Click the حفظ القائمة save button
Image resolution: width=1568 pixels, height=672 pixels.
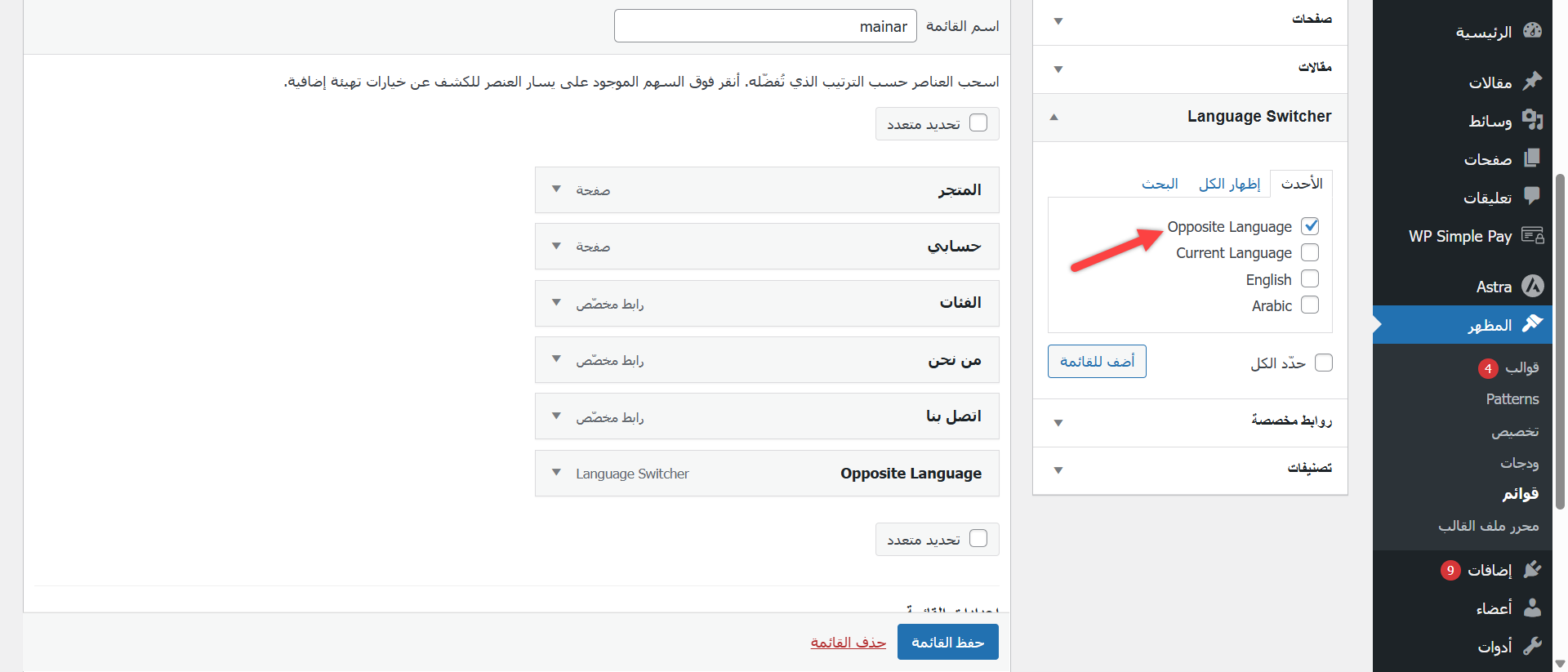point(948,642)
